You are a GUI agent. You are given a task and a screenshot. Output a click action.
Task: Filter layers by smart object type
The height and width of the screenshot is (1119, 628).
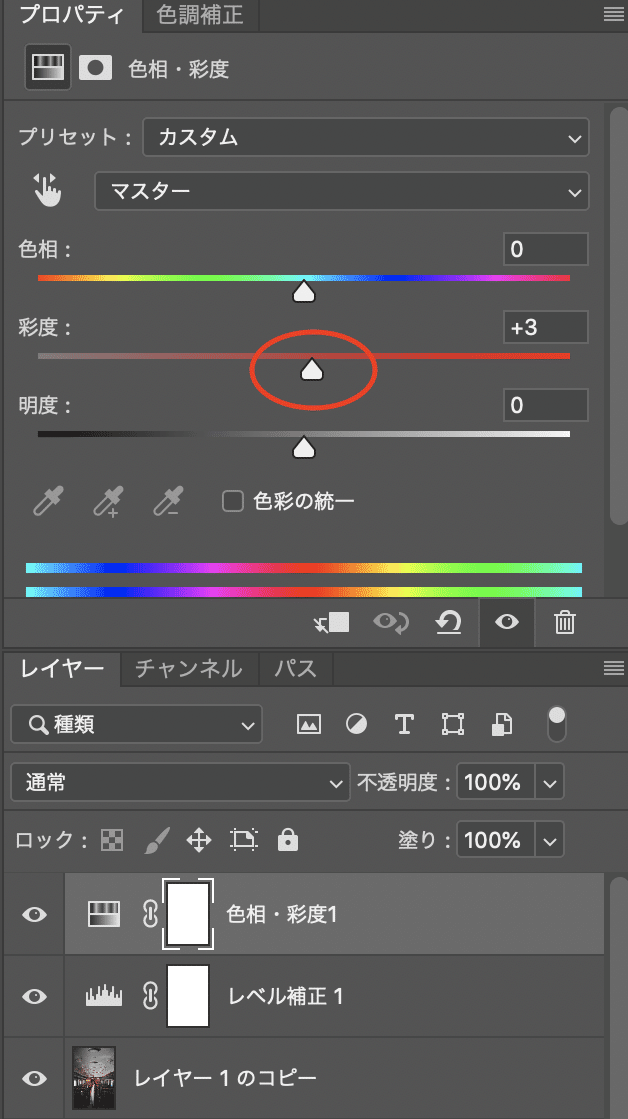point(502,724)
